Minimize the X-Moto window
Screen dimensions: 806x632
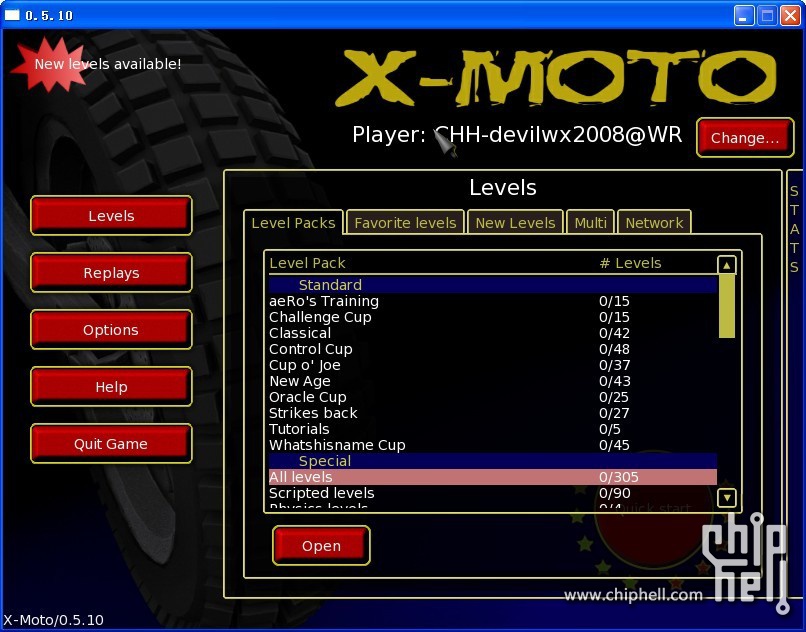point(743,15)
